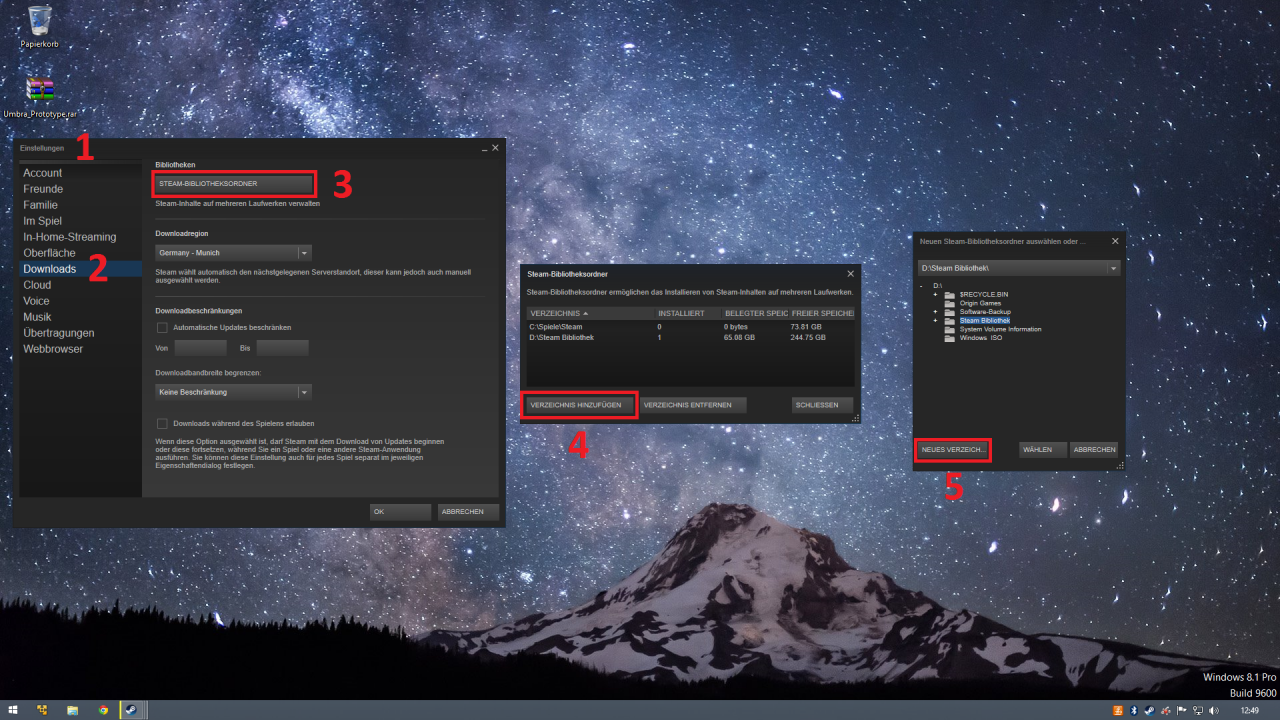Click ABBRECHEN in the folder chooser dialog
Screen dimensions: 1280x720
point(1095,450)
